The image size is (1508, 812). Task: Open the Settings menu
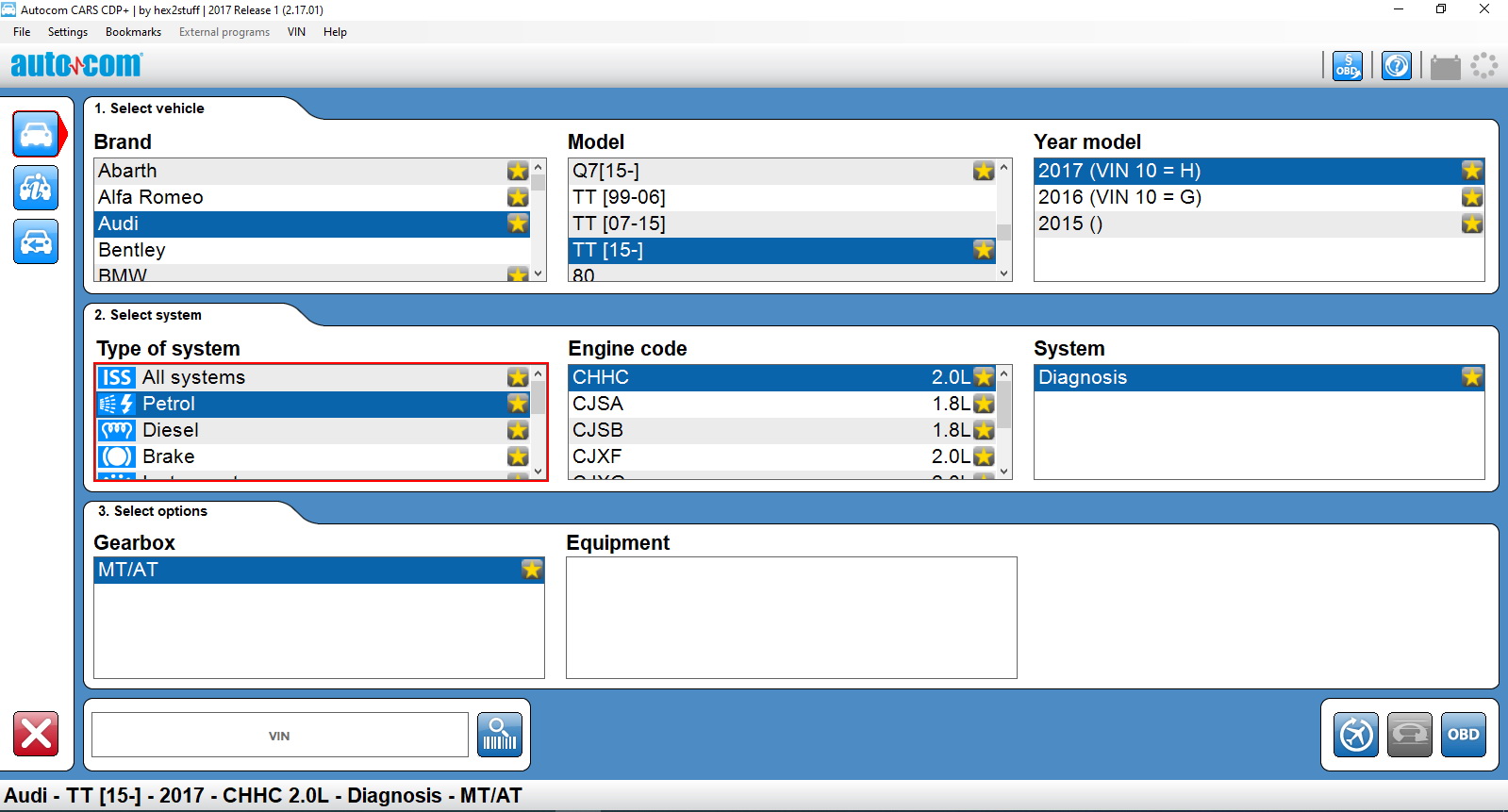coord(68,32)
